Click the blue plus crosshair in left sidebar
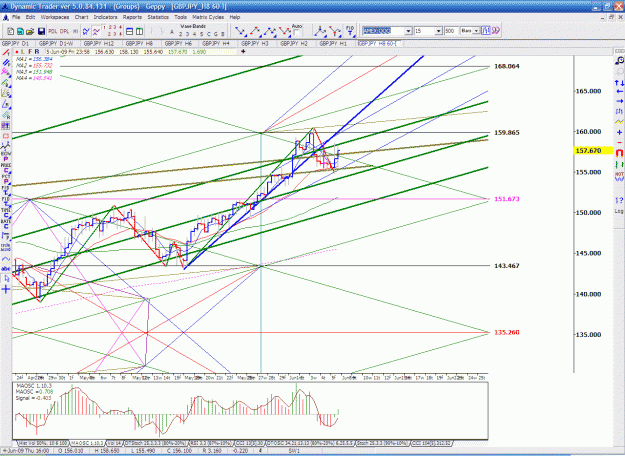This screenshot has height=456, width=625. coord(6,289)
